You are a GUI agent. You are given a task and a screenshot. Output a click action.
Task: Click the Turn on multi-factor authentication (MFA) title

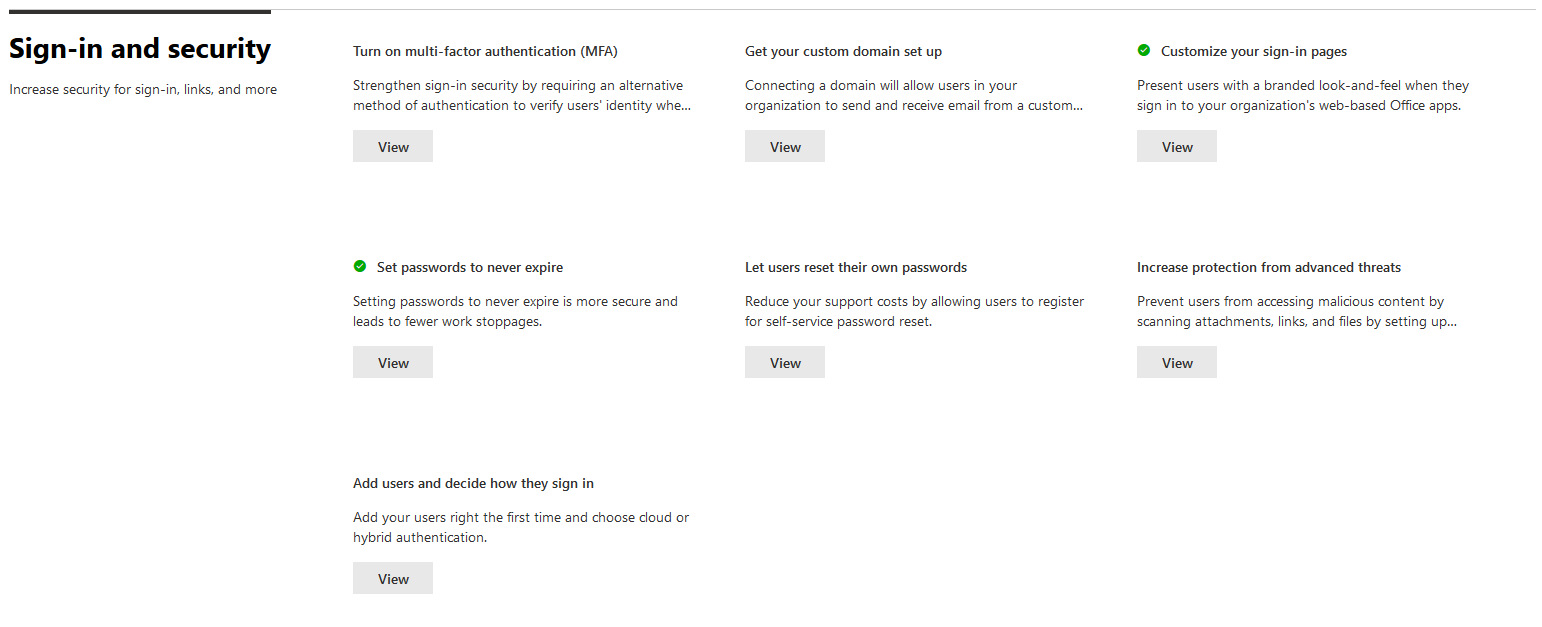[485, 51]
